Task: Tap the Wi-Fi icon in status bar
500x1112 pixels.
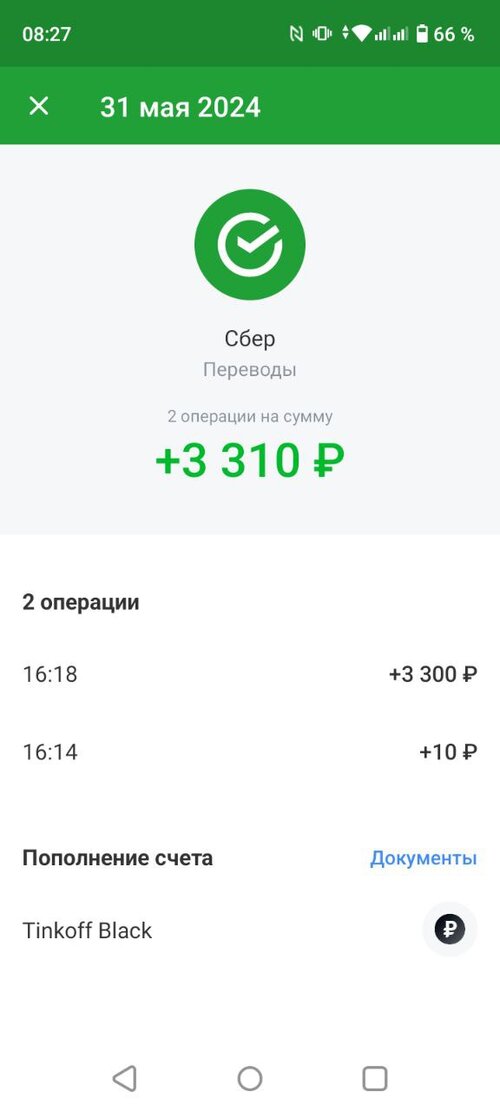Action: [x=362, y=33]
